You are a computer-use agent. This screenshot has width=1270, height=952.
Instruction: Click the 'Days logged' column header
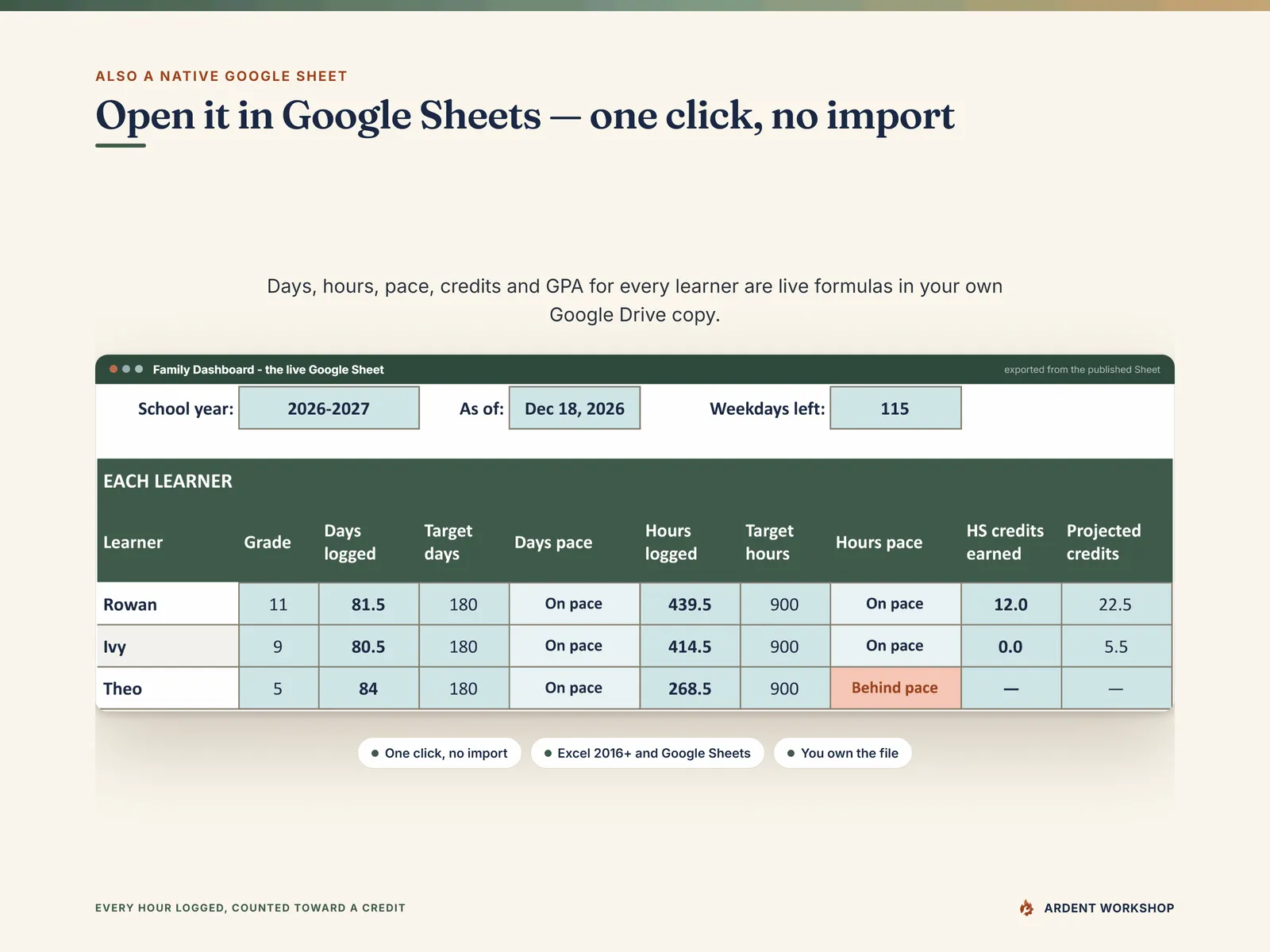click(350, 543)
